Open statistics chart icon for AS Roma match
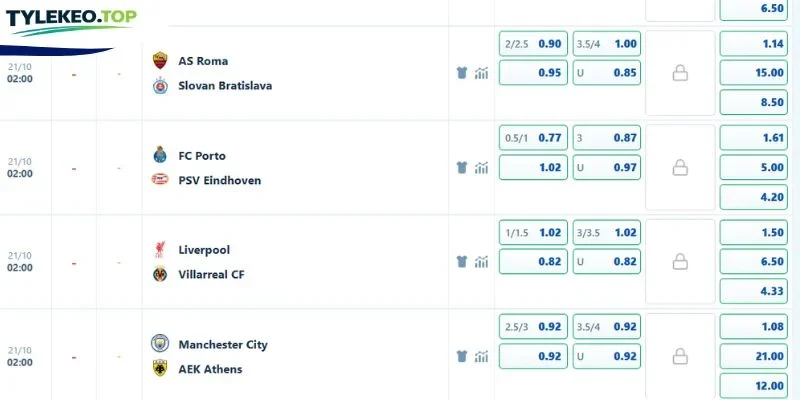Screen dimensions: 800x400 (481, 73)
